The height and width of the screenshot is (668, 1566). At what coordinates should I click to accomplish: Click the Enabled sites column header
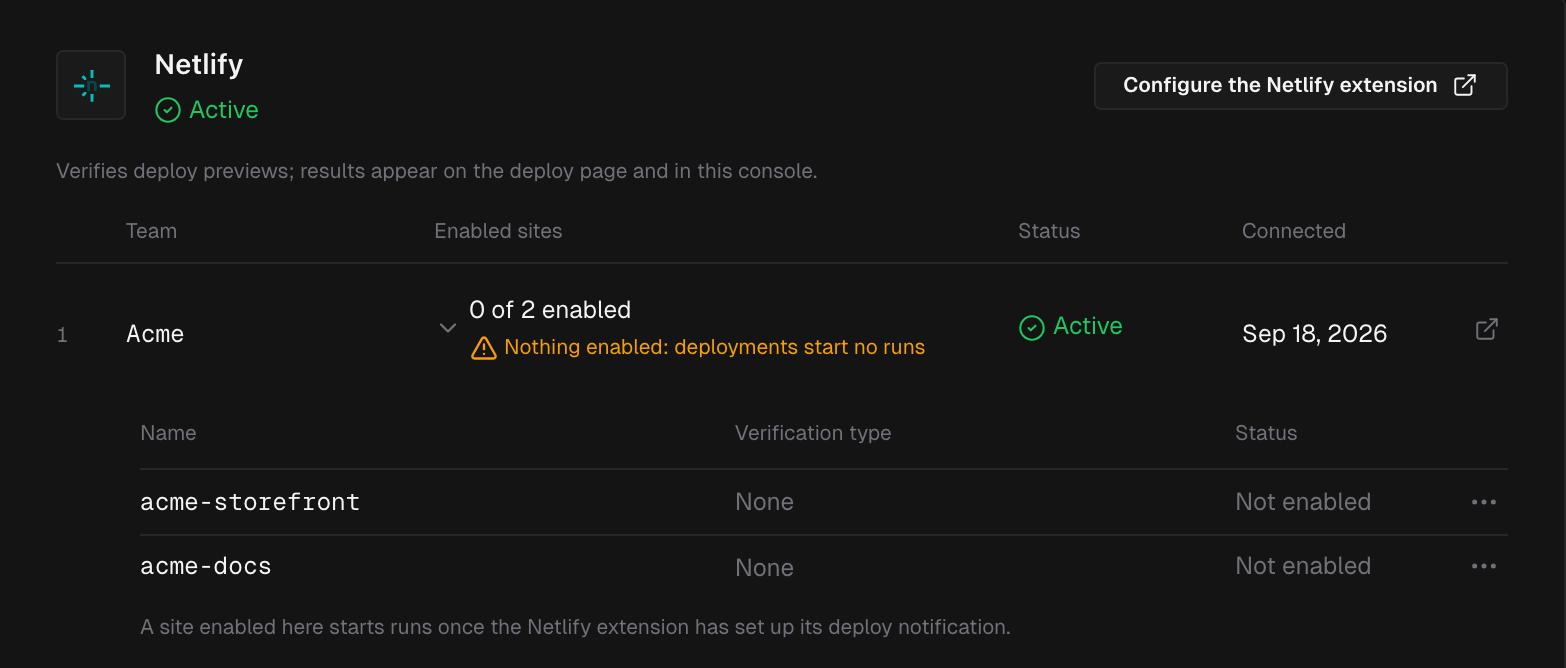tap(498, 231)
